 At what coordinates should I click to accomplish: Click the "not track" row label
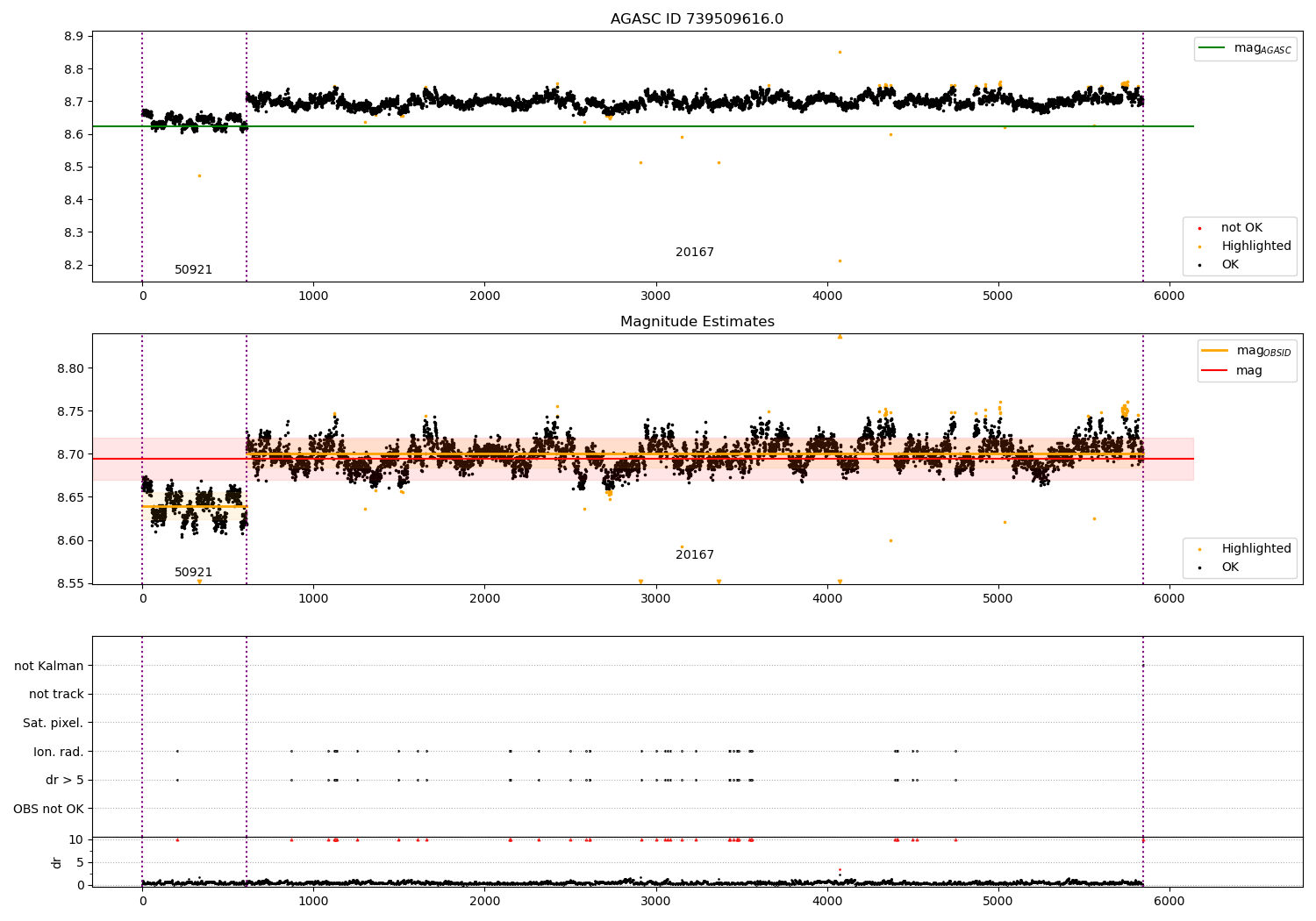click(x=56, y=695)
